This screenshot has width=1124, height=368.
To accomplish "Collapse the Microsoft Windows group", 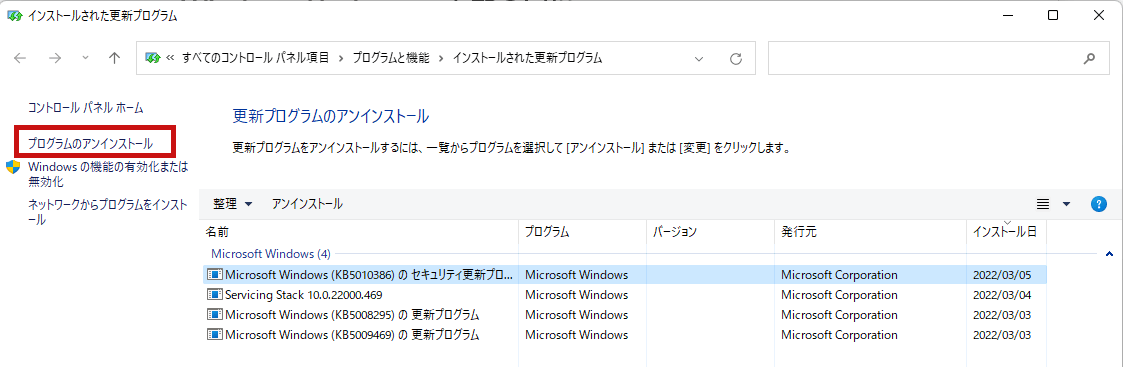I will tap(1109, 254).
